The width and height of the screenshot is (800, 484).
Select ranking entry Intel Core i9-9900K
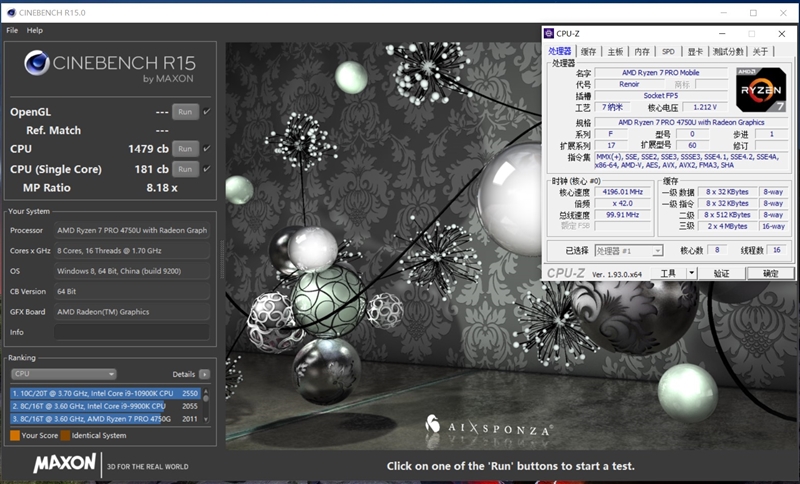pyautogui.click(x=105, y=406)
